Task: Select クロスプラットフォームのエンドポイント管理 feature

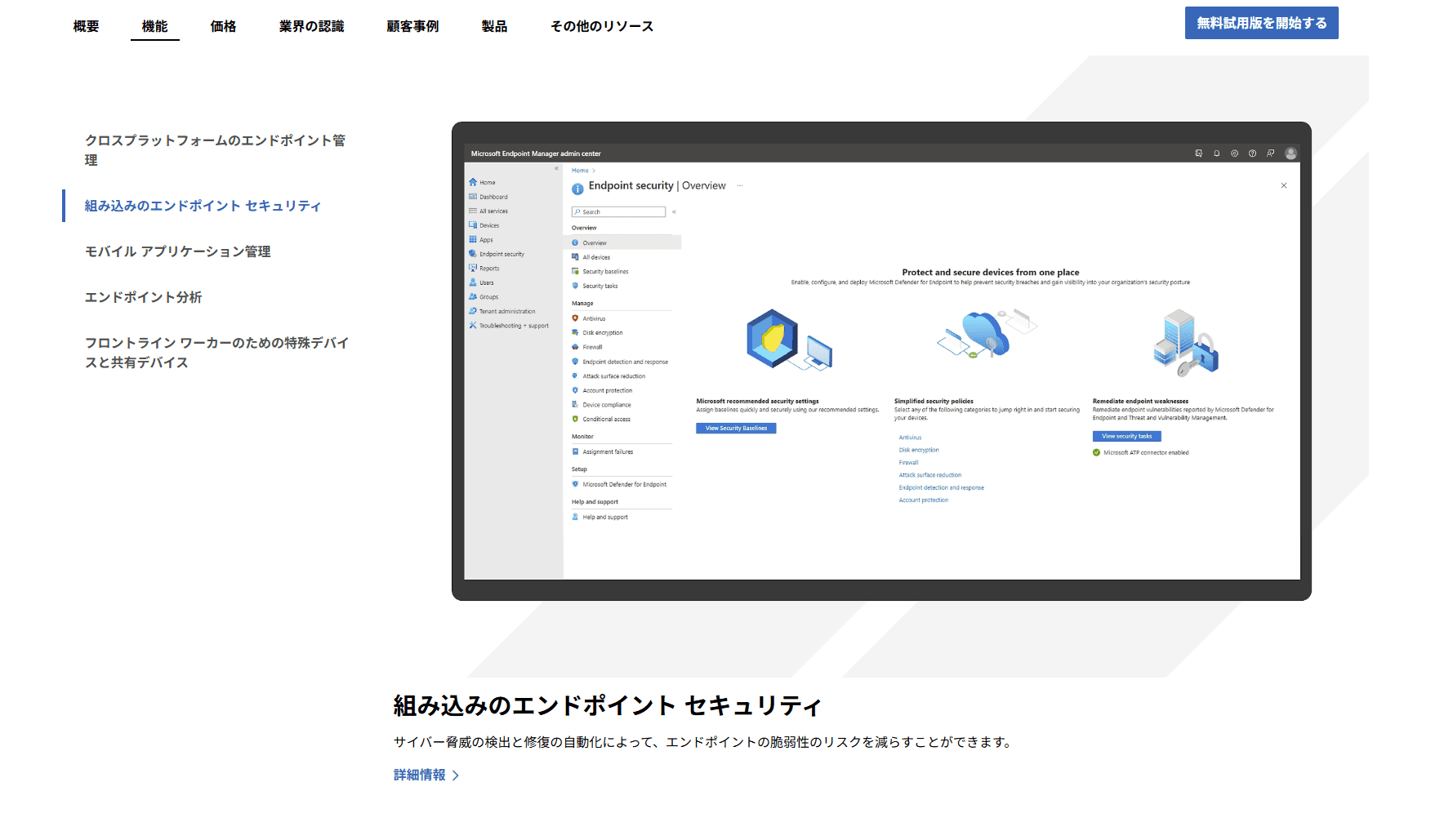Action: coord(216,150)
